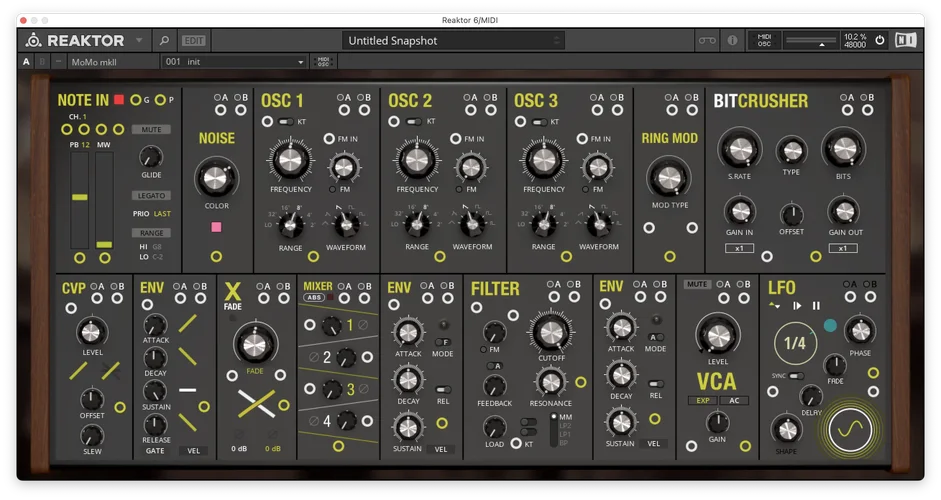Image resolution: width=941 pixels, height=500 pixels.
Task: Toggle the OSC 1 KT switch
Action: point(286,121)
